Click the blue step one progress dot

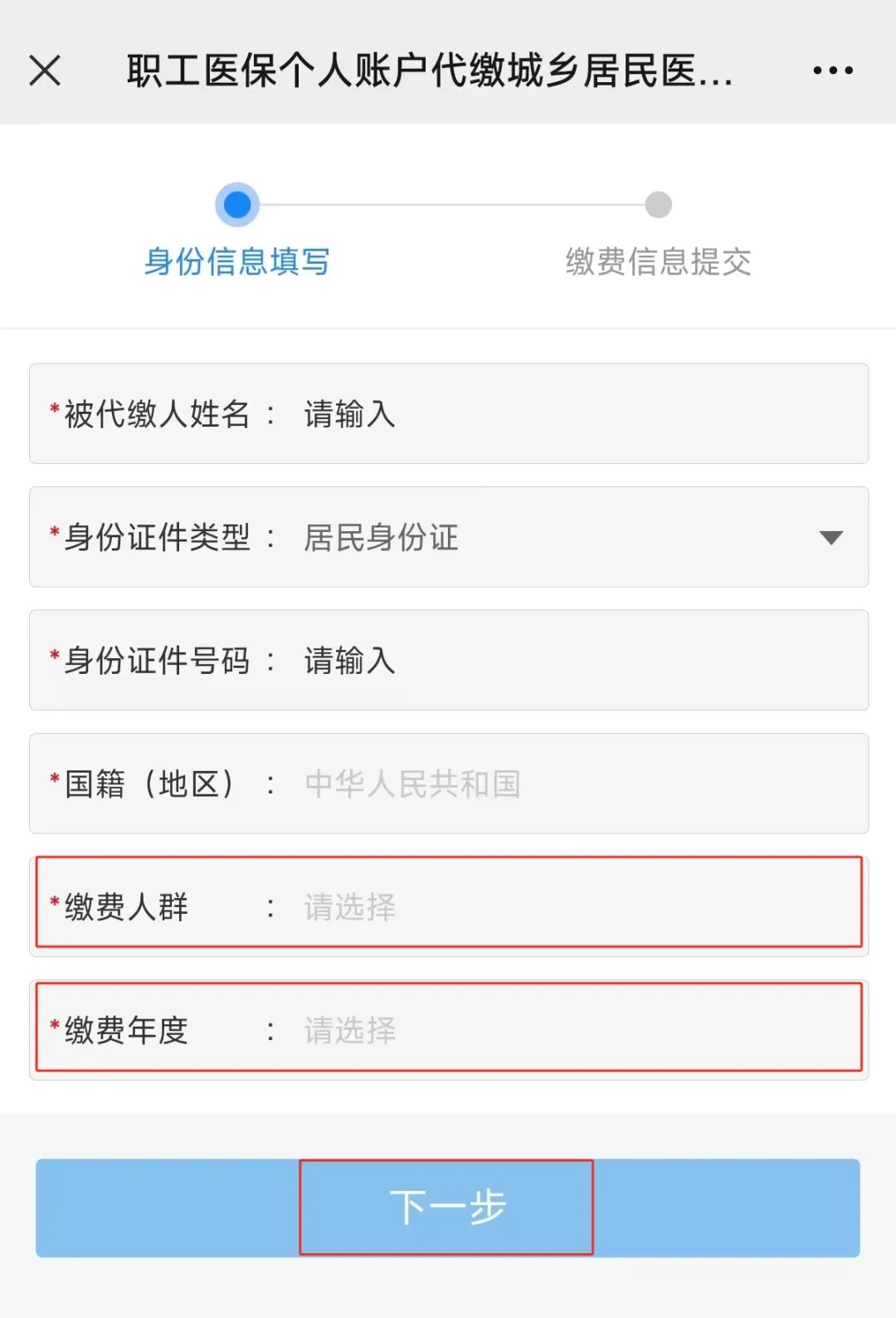(x=237, y=204)
